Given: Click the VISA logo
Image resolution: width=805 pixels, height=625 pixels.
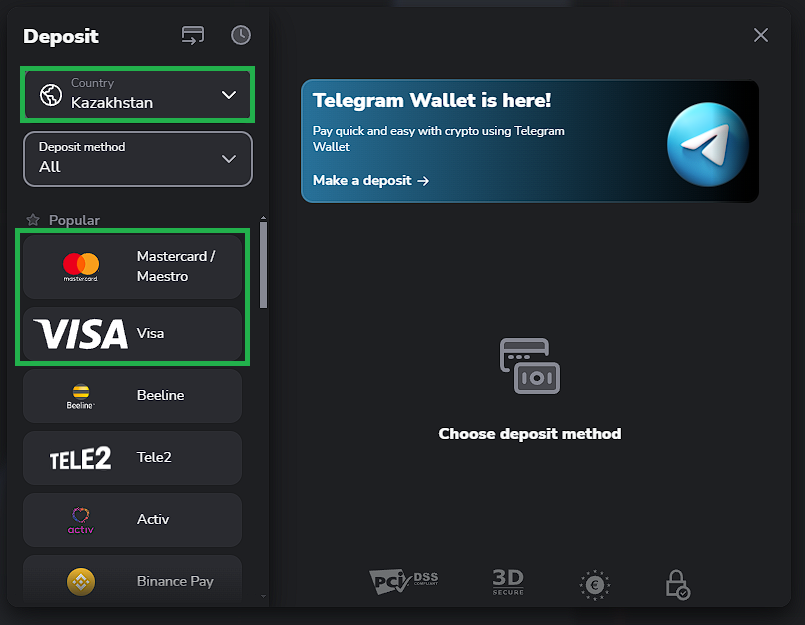Looking at the screenshot, I should click(81, 334).
